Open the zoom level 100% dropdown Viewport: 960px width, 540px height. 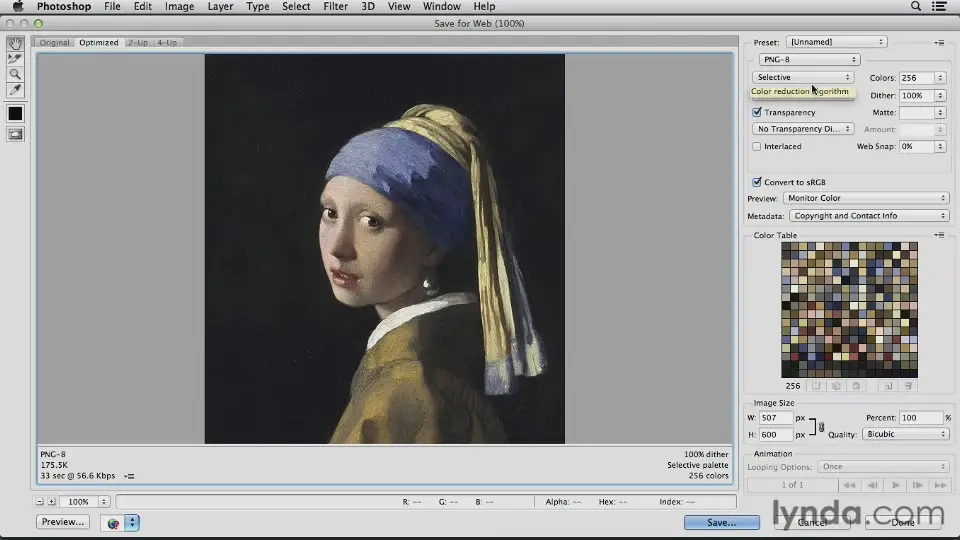(103, 501)
